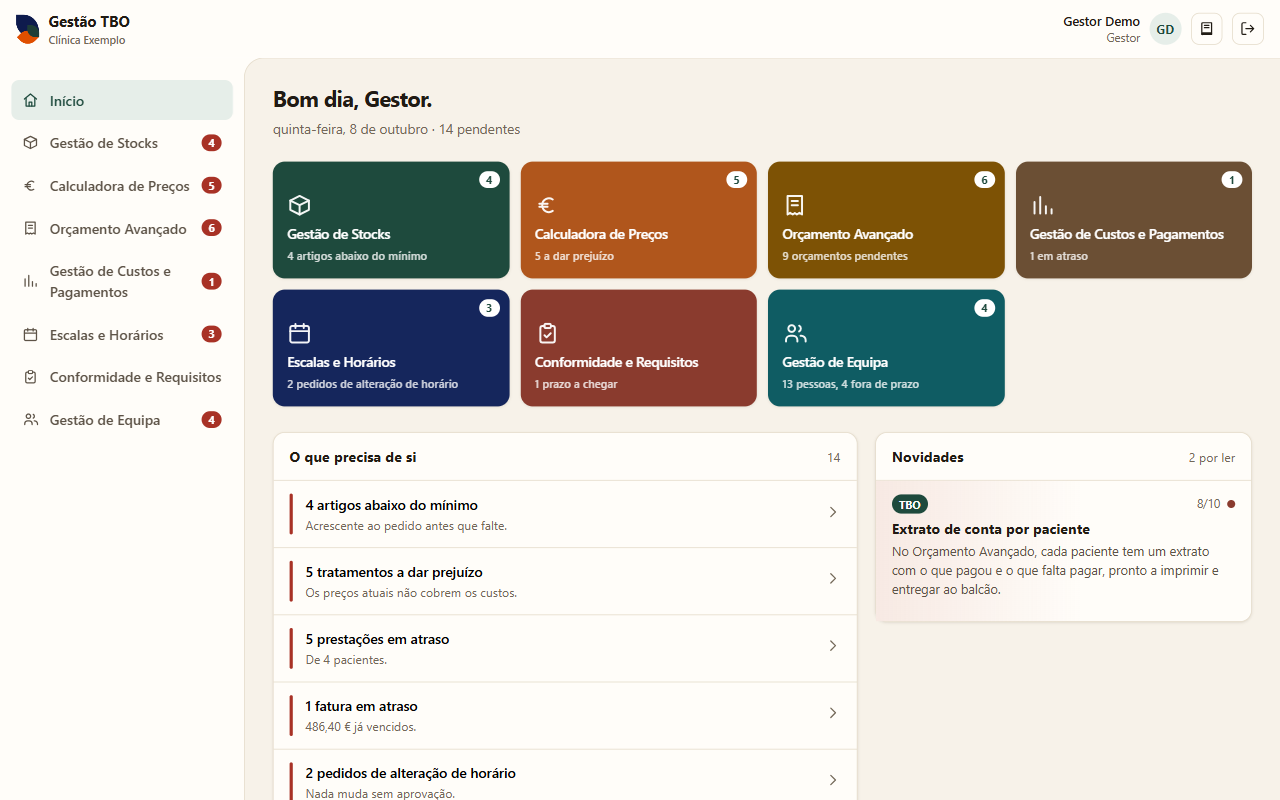
Task: Click the clipboard icon on the Conformidade card
Action: [x=546, y=333]
